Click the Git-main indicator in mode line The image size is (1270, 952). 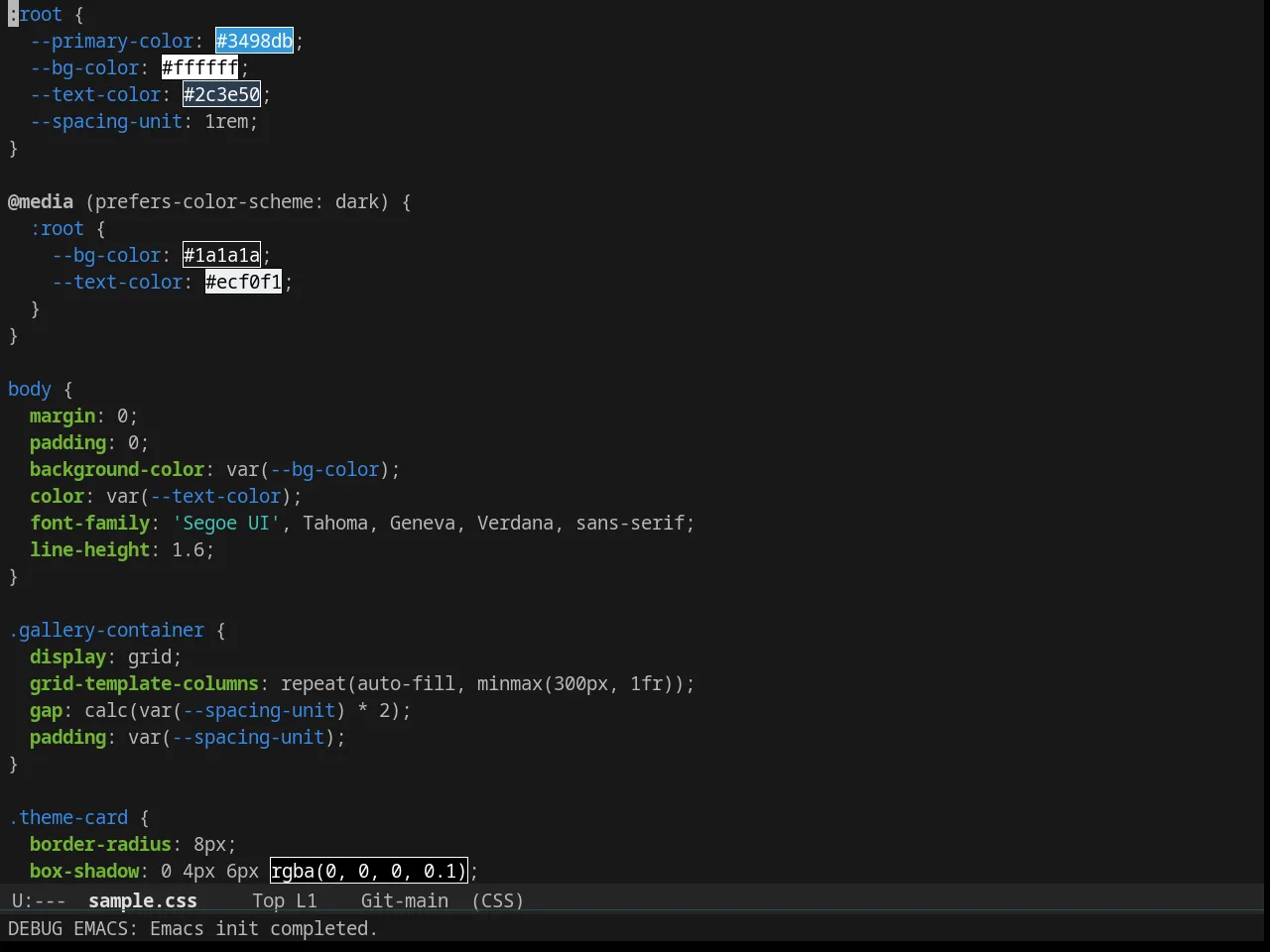[405, 900]
